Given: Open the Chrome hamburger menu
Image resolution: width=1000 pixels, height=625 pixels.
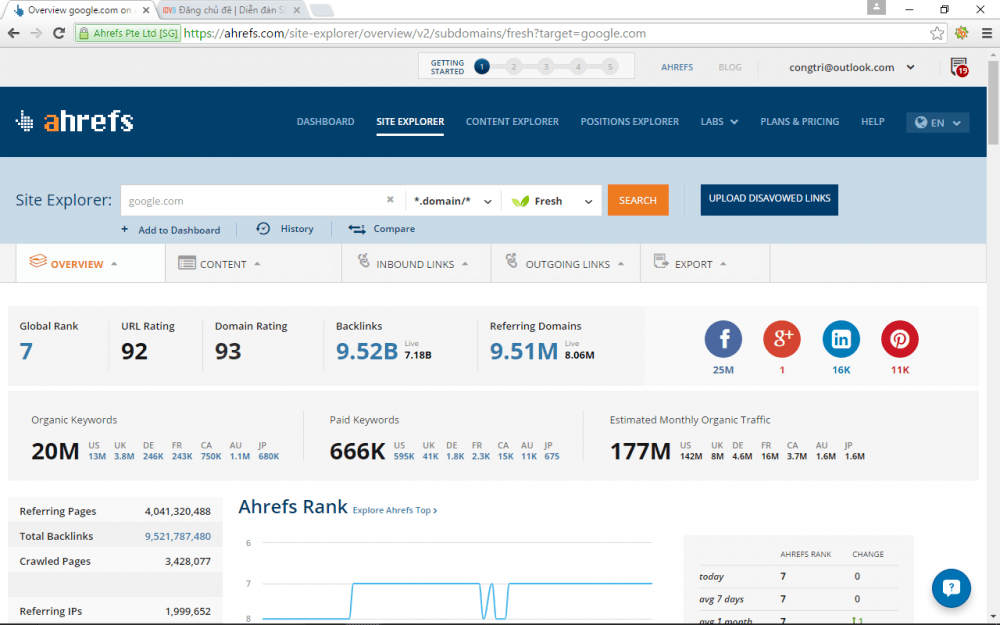Looking at the screenshot, I should click(x=987, y=33).
